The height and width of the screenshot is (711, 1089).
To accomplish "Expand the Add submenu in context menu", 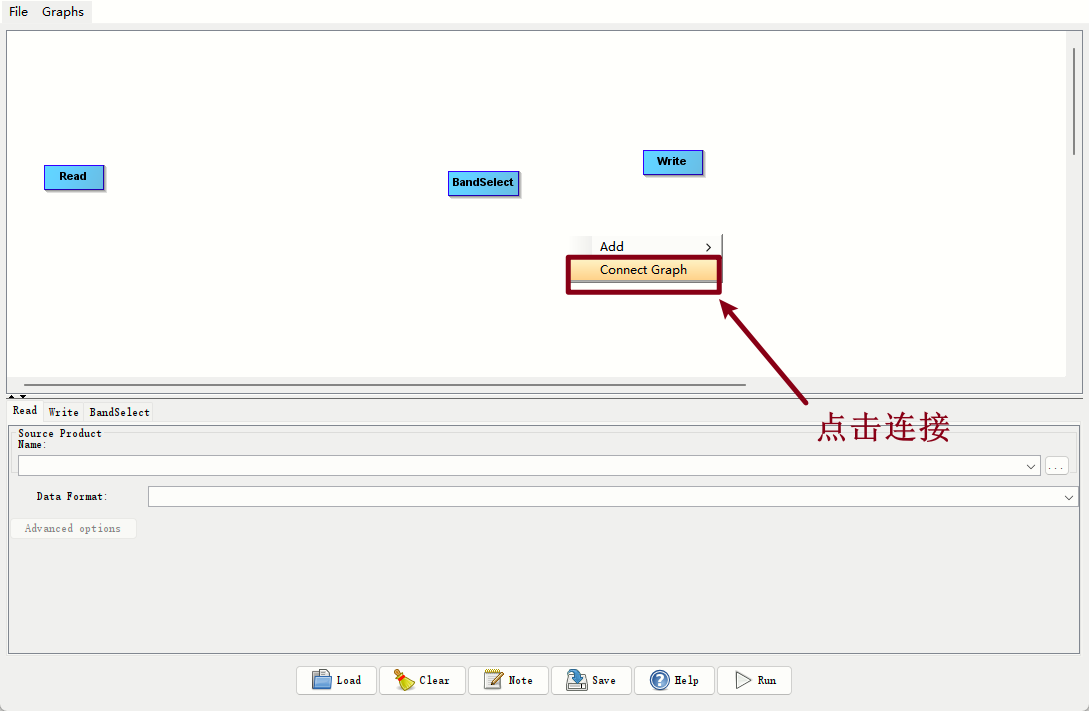I will (643, 245).
